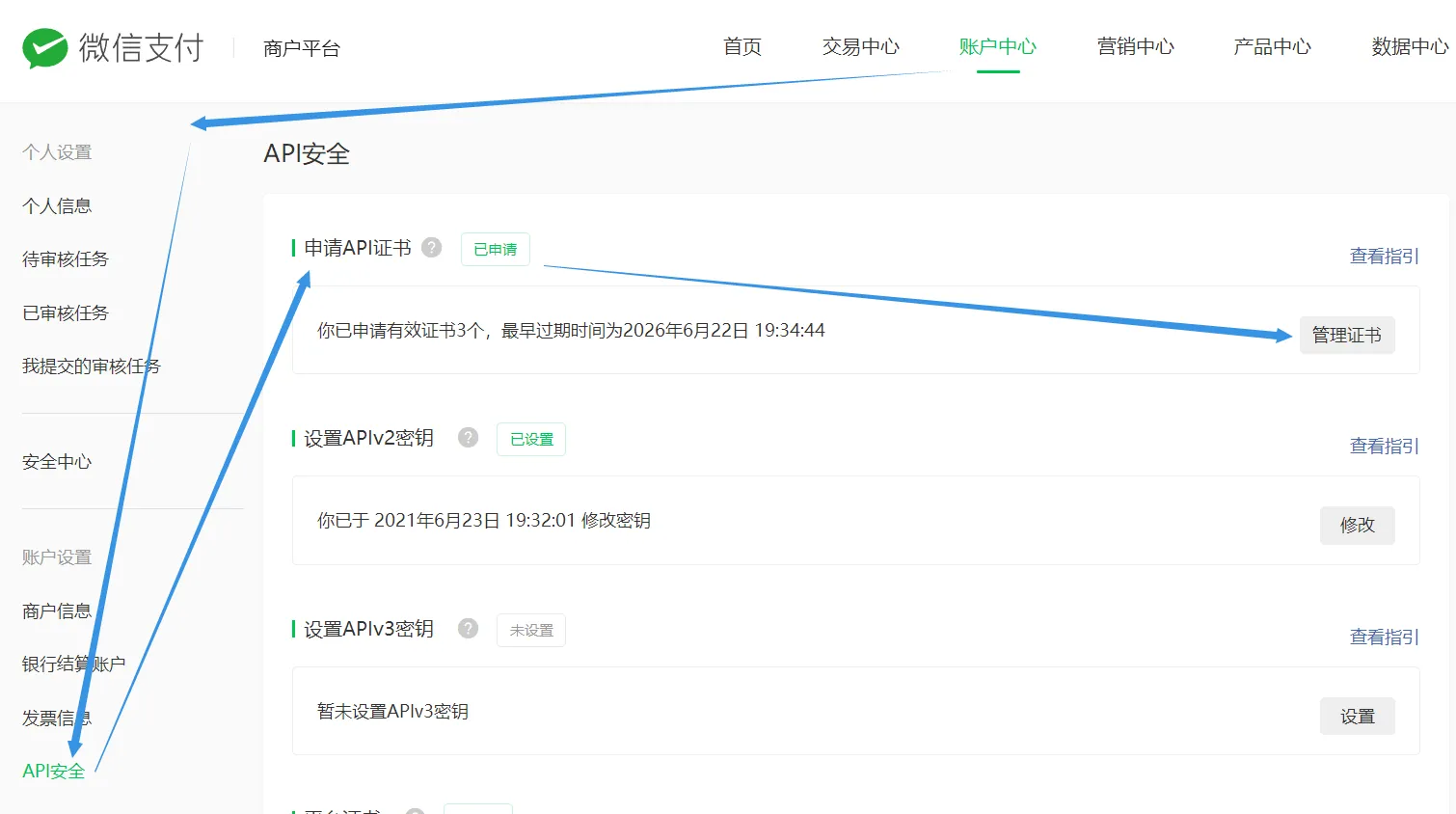Open 查看指引 link for APIv2 key
The height and width of the screenshot is (814, 1456).
pyautogui.click(x=1384, y=446)
